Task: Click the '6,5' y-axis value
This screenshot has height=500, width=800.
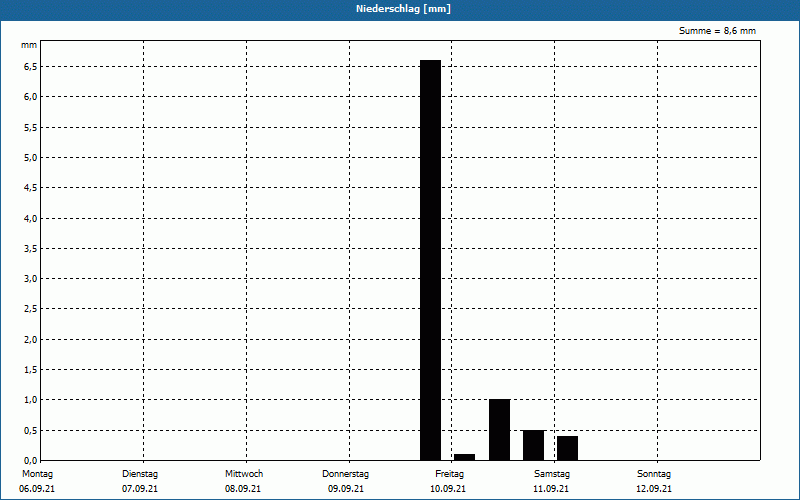Action: point(30,67)
